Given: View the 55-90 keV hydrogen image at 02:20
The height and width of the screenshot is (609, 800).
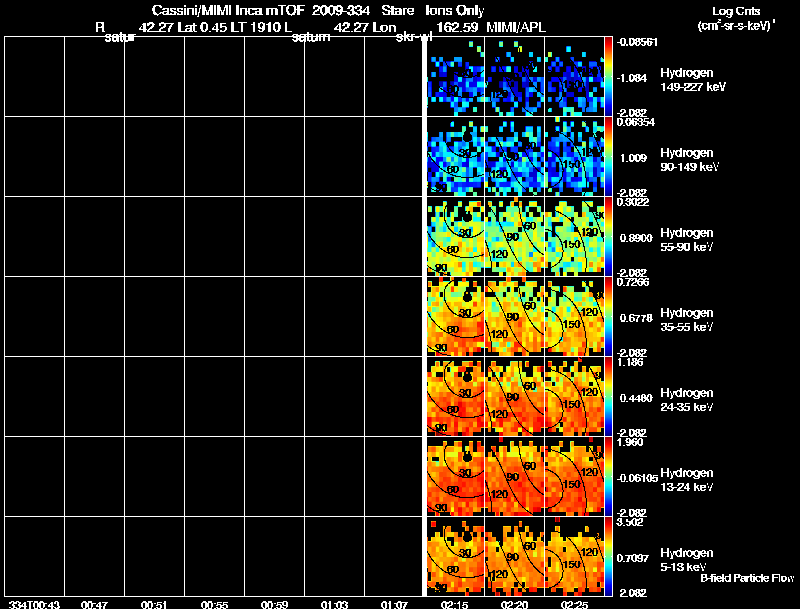Looking at the screenshot, I should [515, 237].
